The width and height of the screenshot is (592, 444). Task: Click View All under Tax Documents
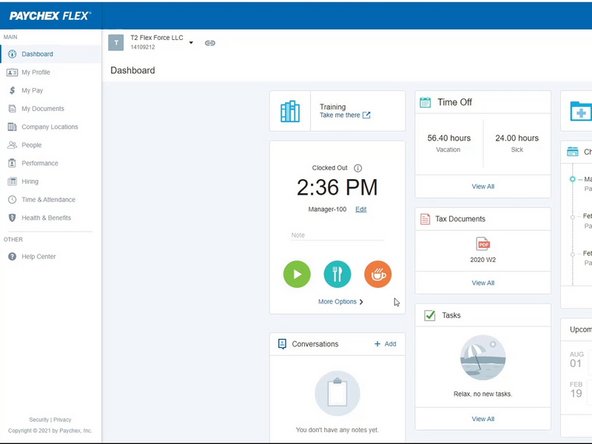[x=483, y=283]
